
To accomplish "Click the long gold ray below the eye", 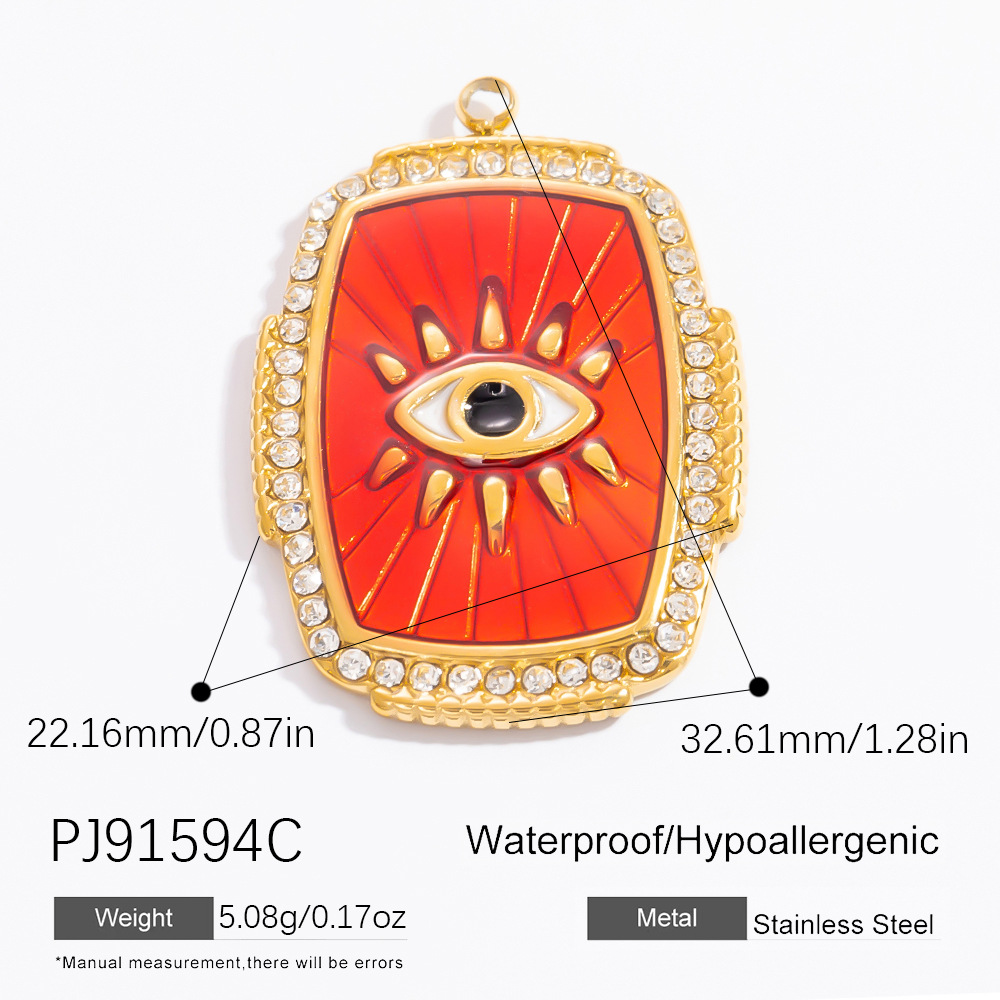I will coord(494,513).
